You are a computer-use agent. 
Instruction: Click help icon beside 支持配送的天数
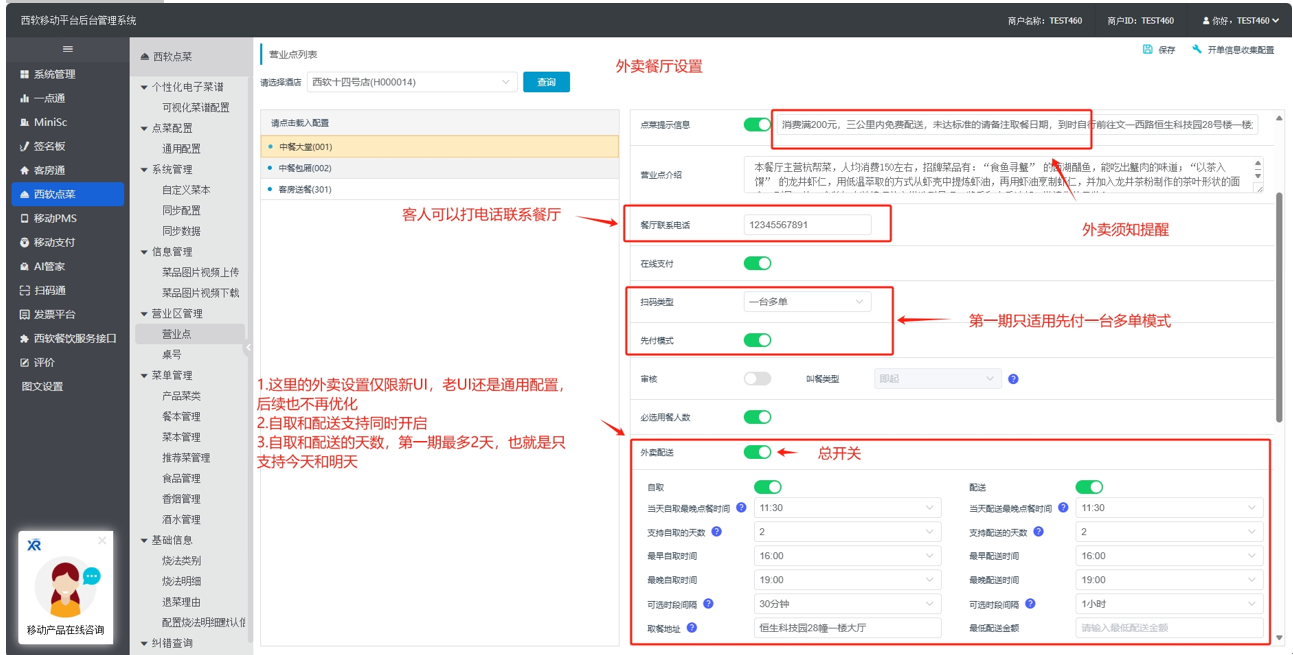1039,532
